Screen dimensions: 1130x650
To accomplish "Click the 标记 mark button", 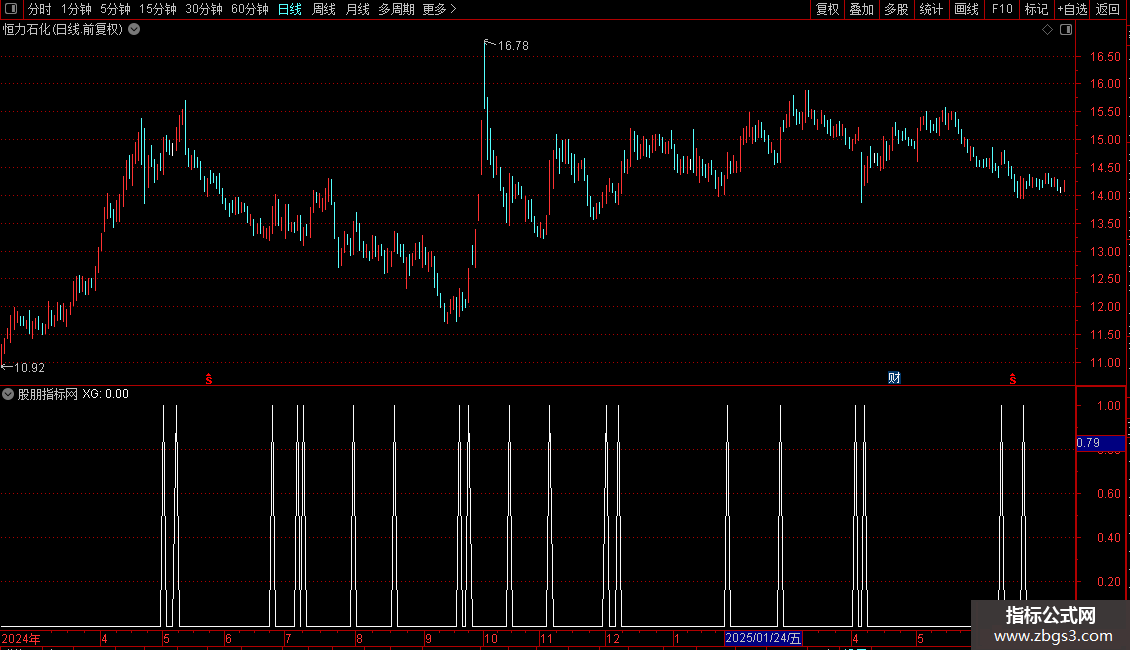I will [x=1036, y=9].
